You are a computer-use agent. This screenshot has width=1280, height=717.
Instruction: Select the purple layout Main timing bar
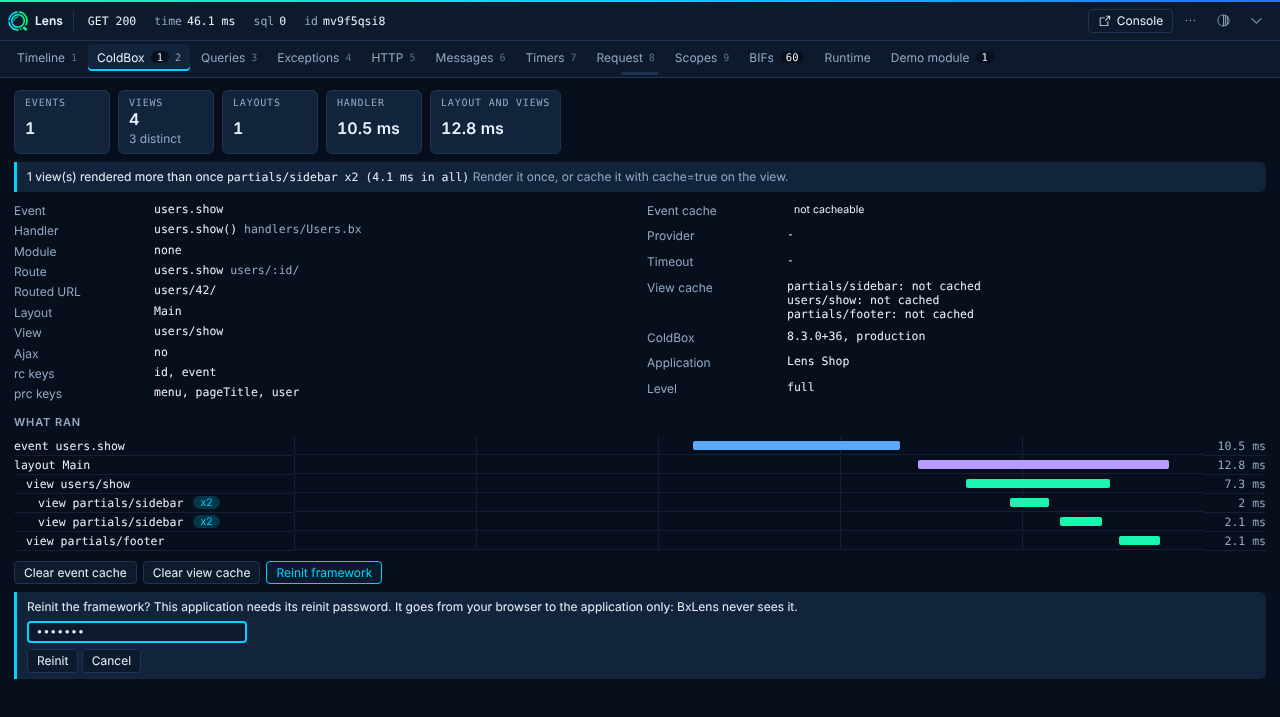pos(1043,465)
